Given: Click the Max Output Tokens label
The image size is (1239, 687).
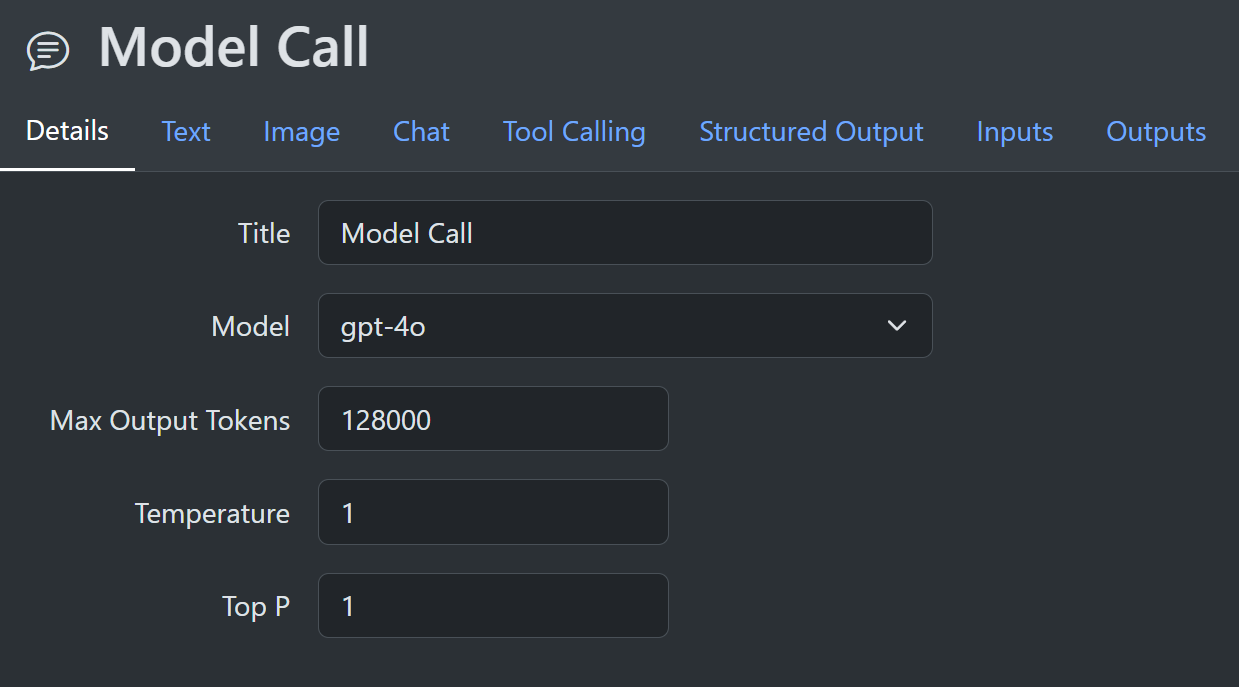Looking at the screenshot, I should (x=170, y=420).
